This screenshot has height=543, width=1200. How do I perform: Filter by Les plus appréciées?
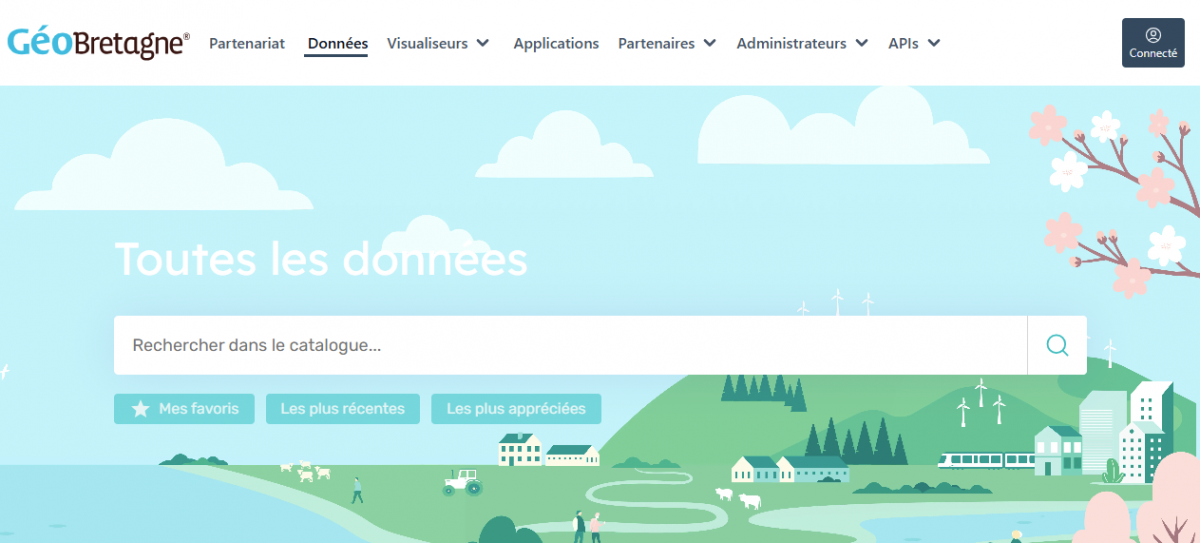tap(516, 408)
